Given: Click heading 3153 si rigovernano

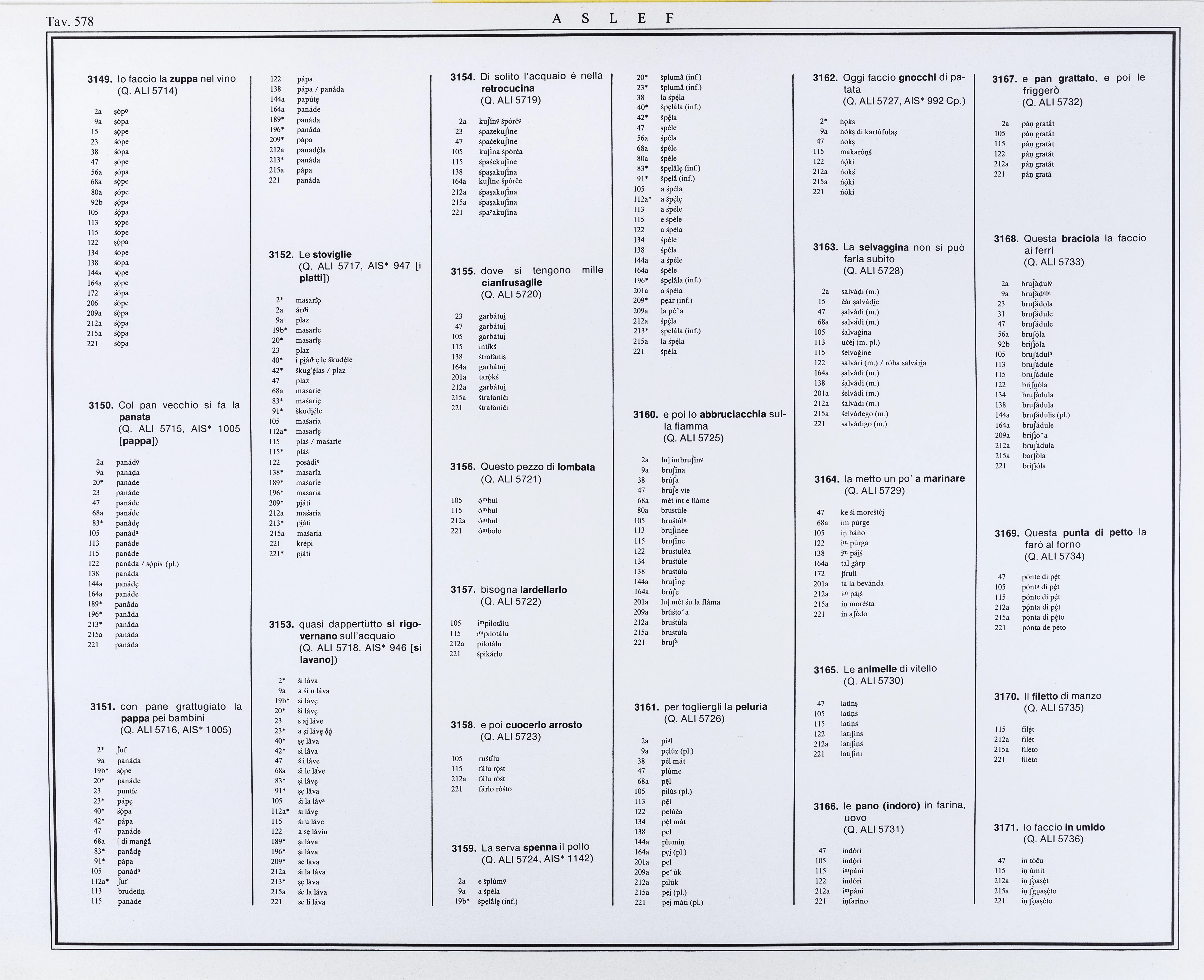Looking at the screenshot, I should tap(345, 642).
